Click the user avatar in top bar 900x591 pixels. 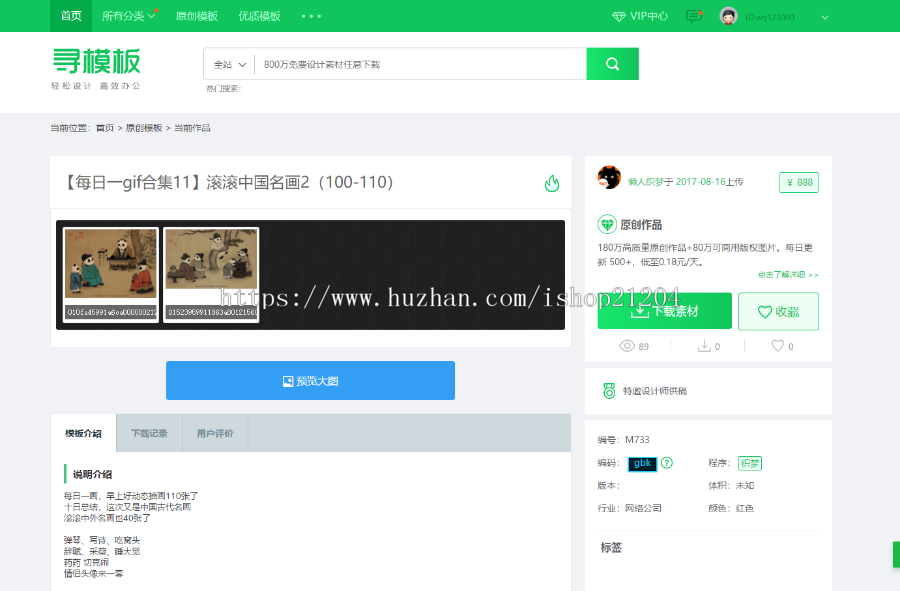(x=728, y=16)
